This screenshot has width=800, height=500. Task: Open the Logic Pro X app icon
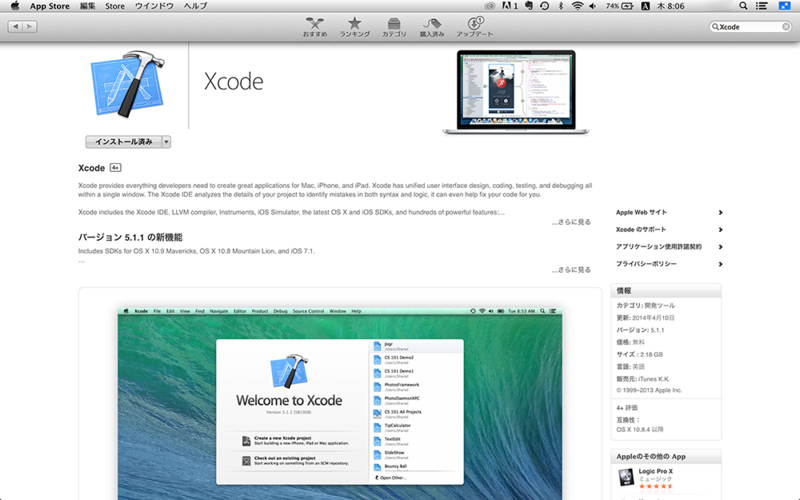[626, 478]
